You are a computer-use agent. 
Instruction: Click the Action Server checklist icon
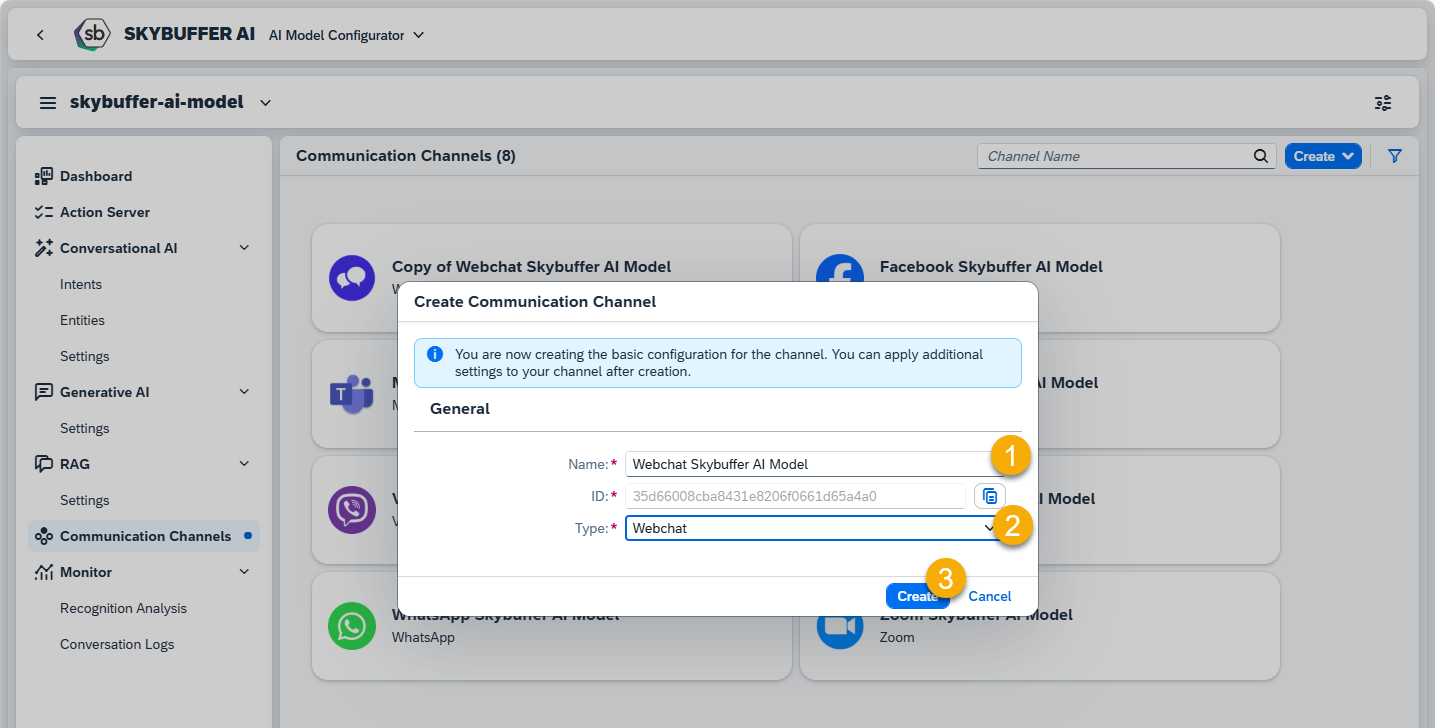43,212
